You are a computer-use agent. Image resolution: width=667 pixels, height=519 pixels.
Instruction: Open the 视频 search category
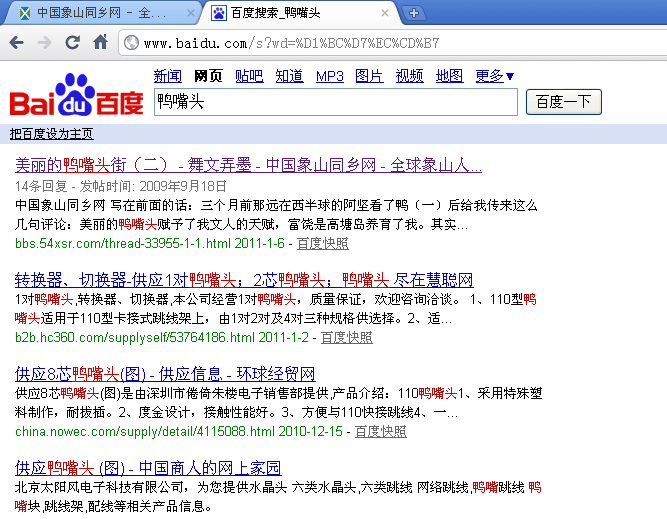[409, 76]
